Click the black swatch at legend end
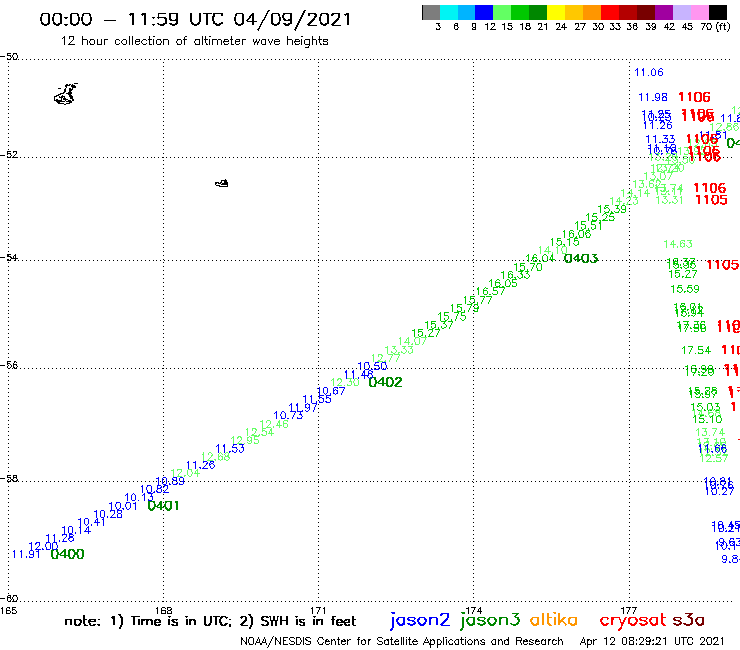This screenshot has height=650, width=740. click(717, 12)
